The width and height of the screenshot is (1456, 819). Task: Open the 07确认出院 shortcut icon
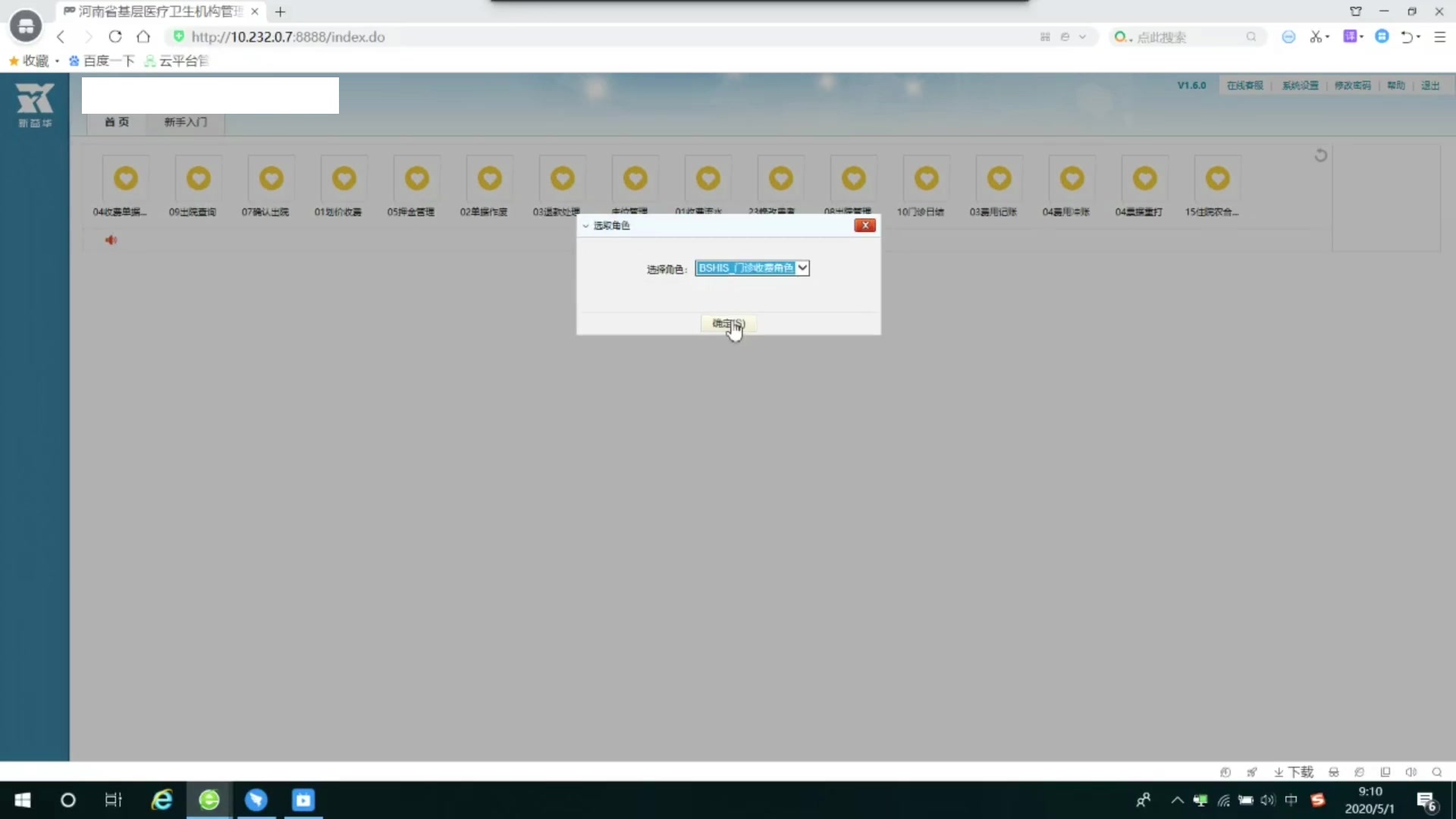[271, 179]
